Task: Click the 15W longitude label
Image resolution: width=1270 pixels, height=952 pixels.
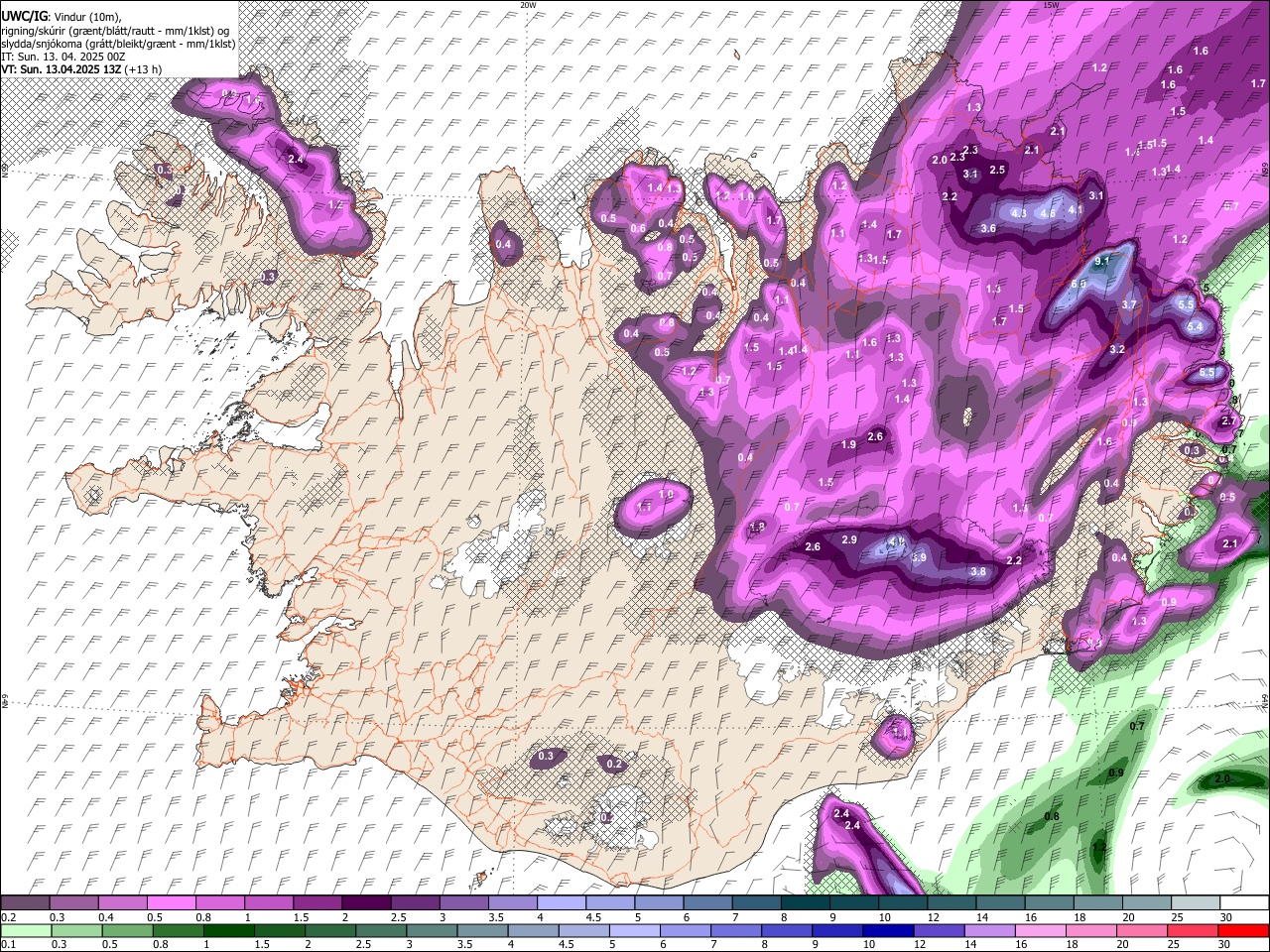Action: point(1051,4)
